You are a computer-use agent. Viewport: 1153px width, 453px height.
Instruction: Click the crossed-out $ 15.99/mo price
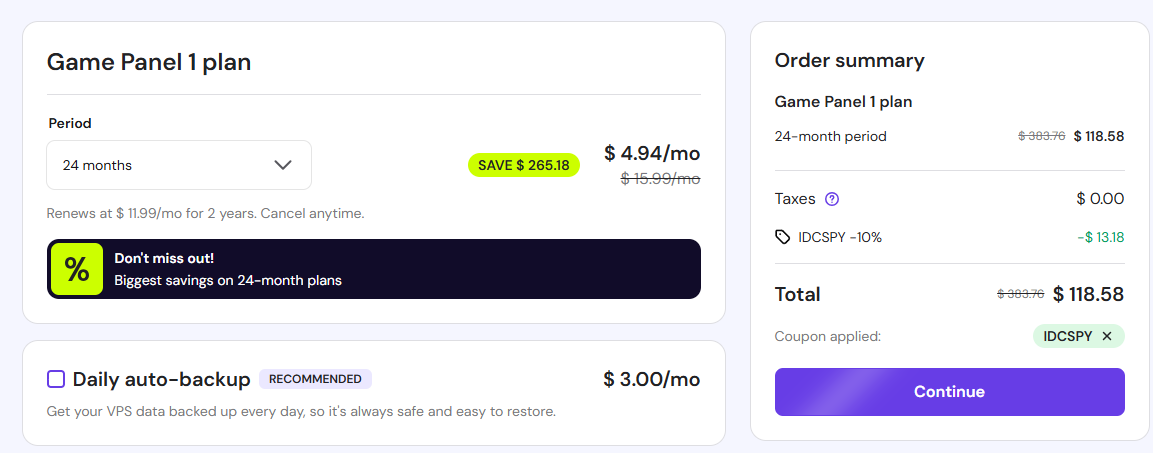tap(660, 178)
